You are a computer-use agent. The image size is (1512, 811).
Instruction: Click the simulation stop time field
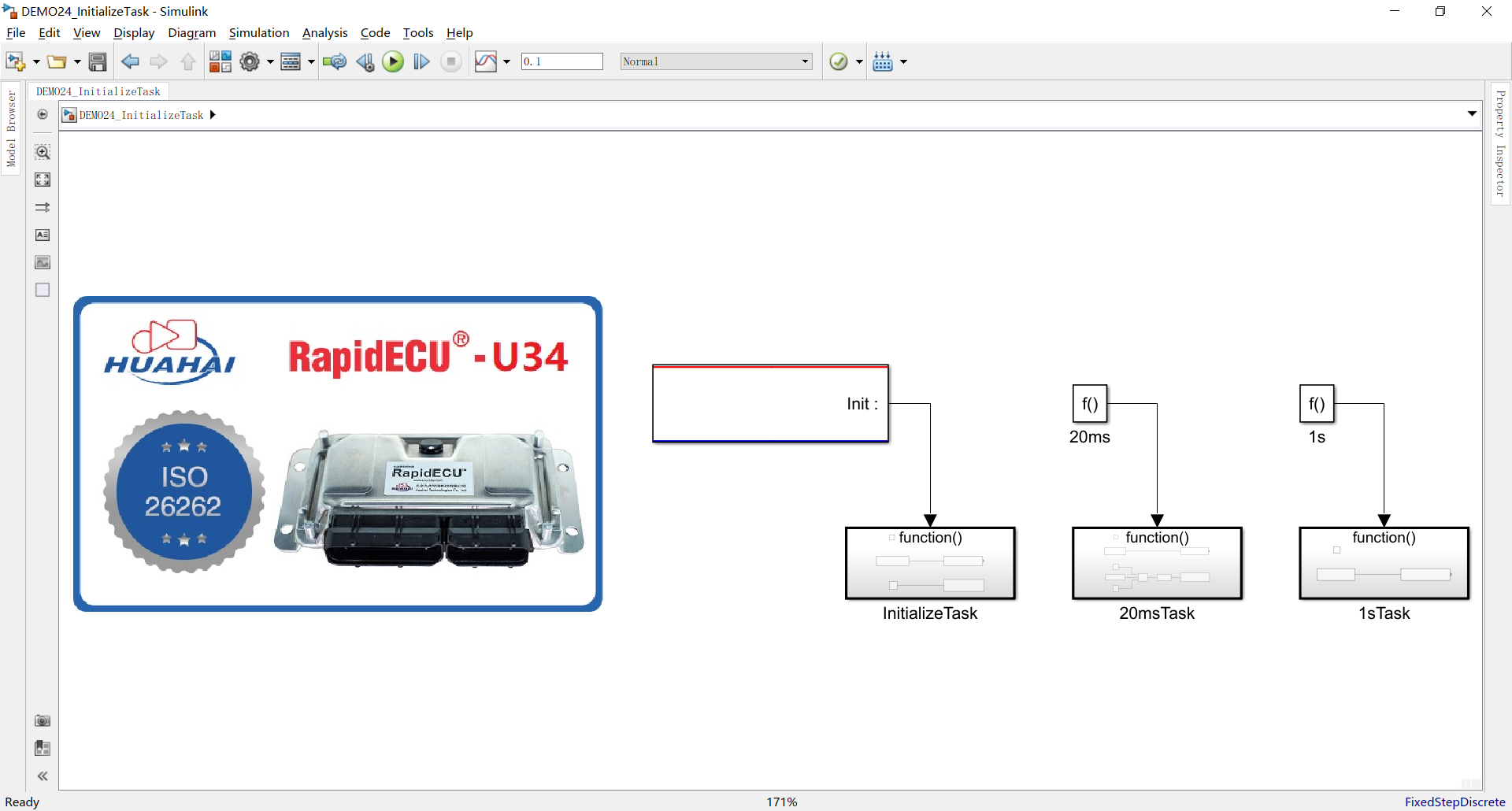coord(562,61)
